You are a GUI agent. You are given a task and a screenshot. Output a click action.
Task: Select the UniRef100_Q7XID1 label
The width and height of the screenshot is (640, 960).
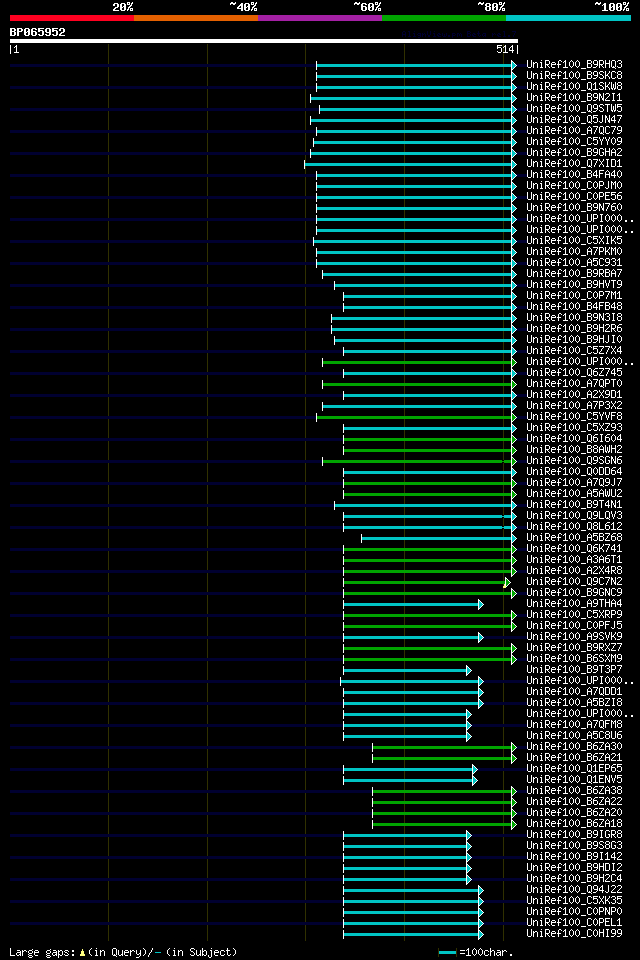[574, 163]
